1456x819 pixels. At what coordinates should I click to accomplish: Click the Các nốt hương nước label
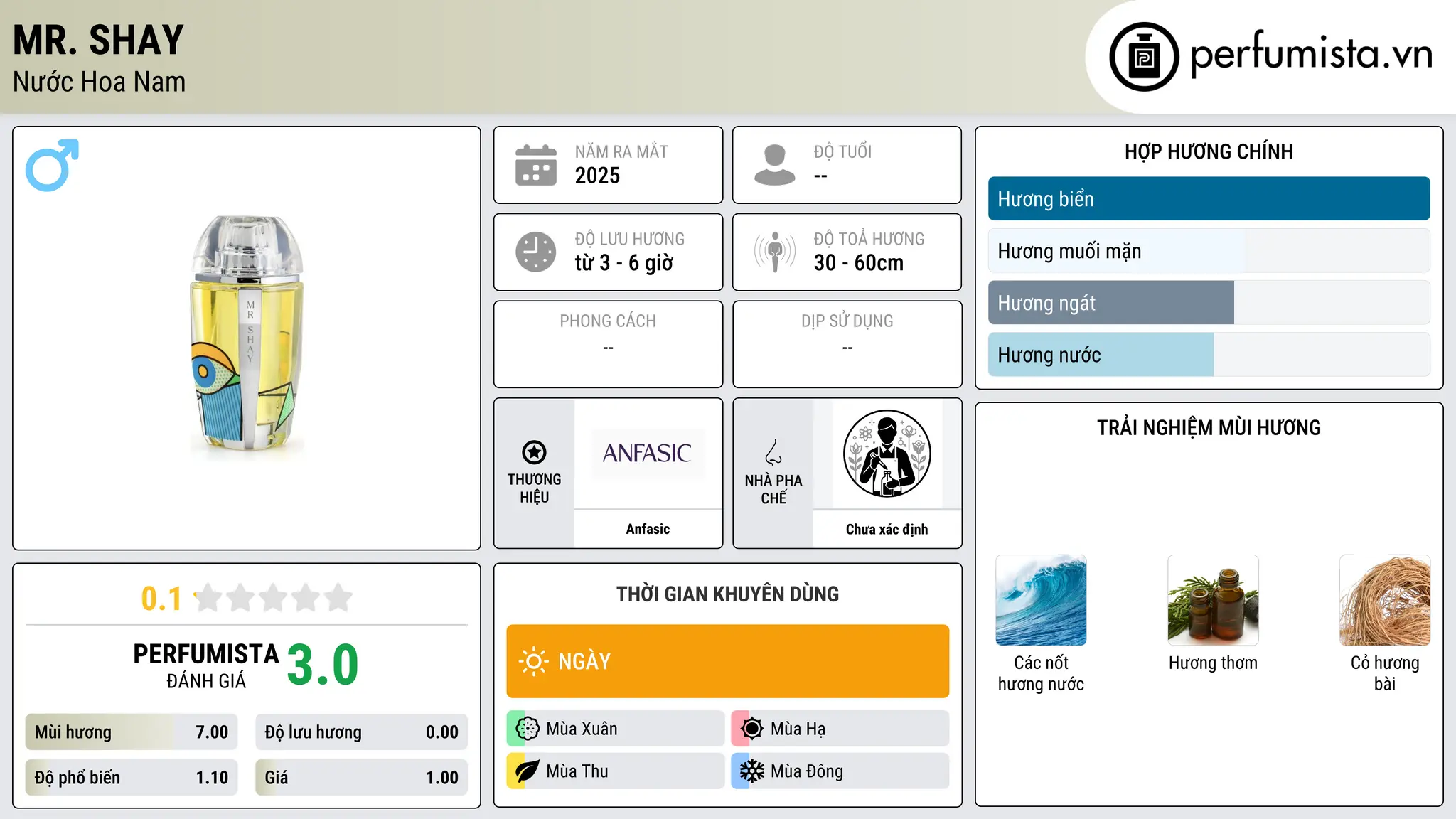pos(1041,673)
